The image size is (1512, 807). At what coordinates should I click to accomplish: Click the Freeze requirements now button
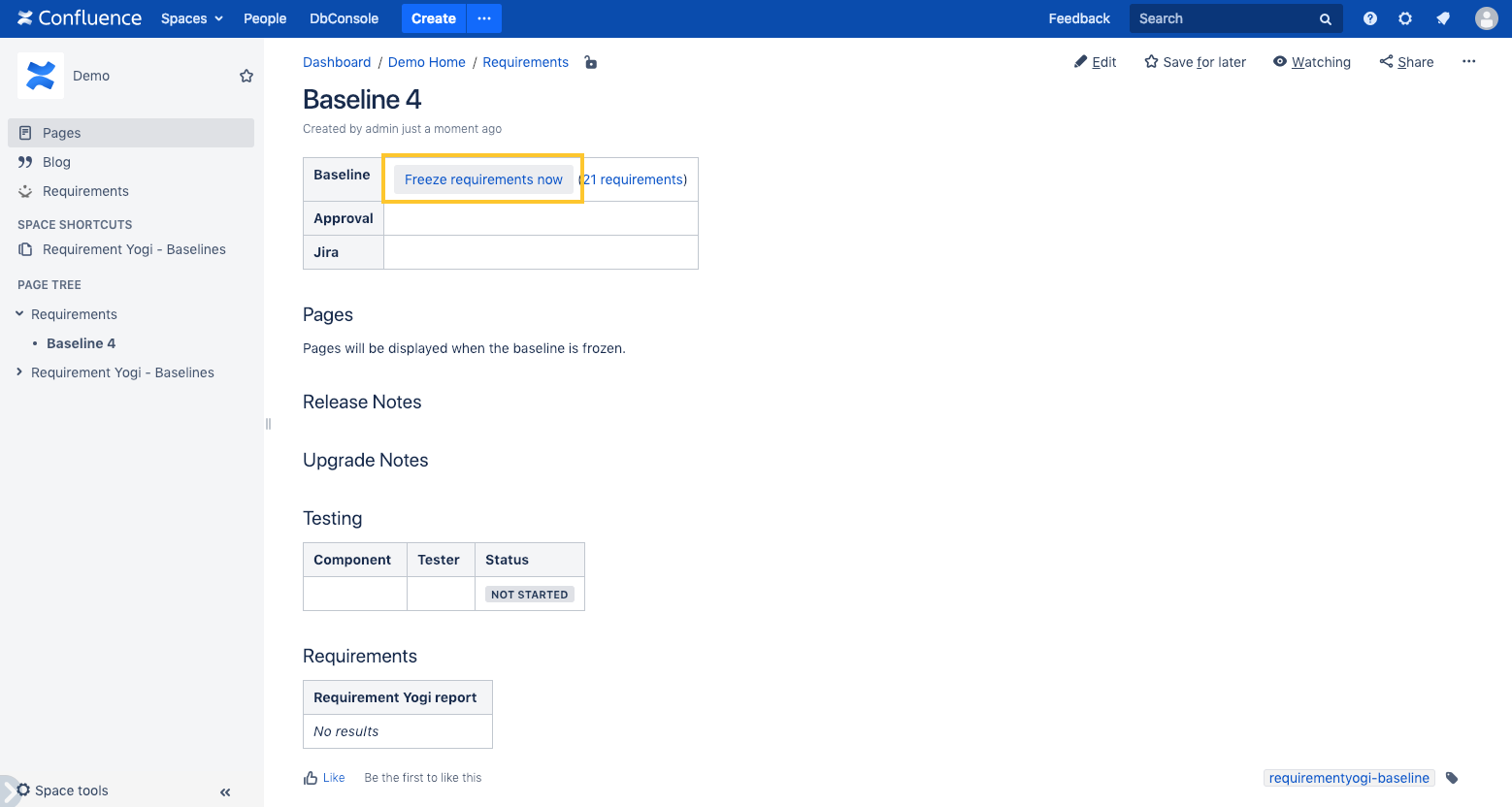pyautogui.click(x=483, y=178)
